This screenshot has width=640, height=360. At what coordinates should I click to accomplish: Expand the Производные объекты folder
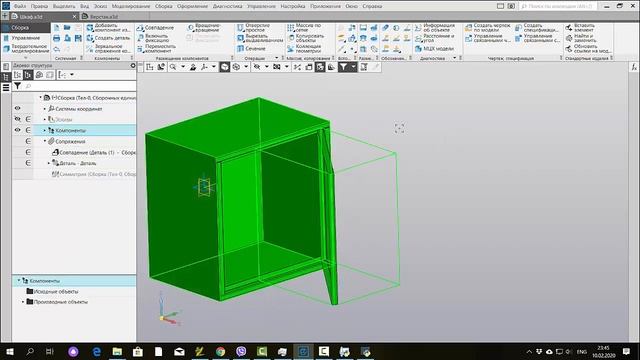click(x=23, y=302)
